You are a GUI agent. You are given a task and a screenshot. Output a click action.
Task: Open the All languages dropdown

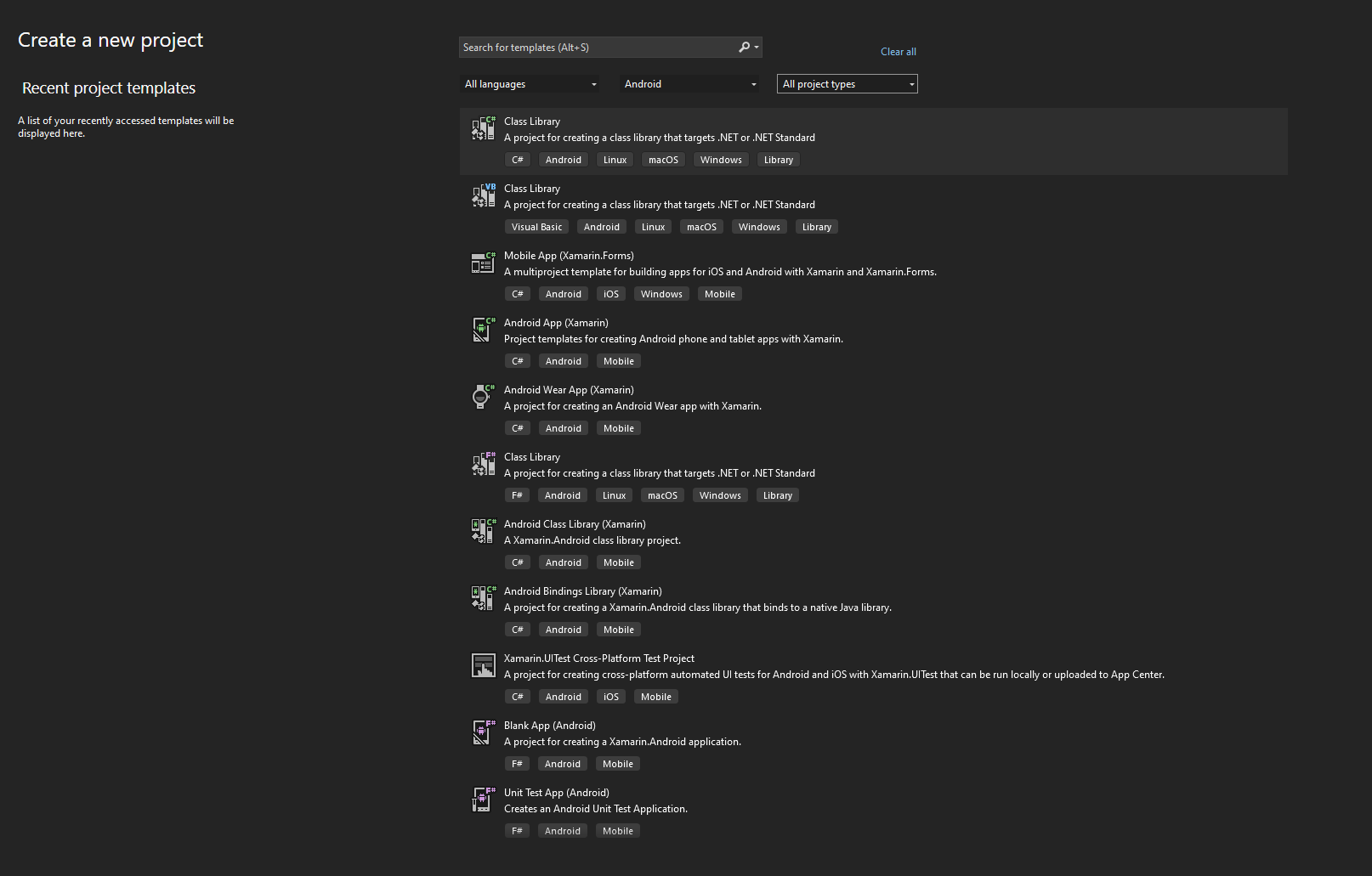[530, 84]
